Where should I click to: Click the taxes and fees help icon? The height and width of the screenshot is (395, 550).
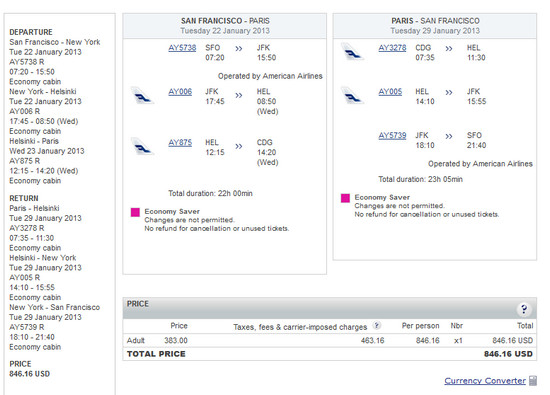(x=376, y=326)
